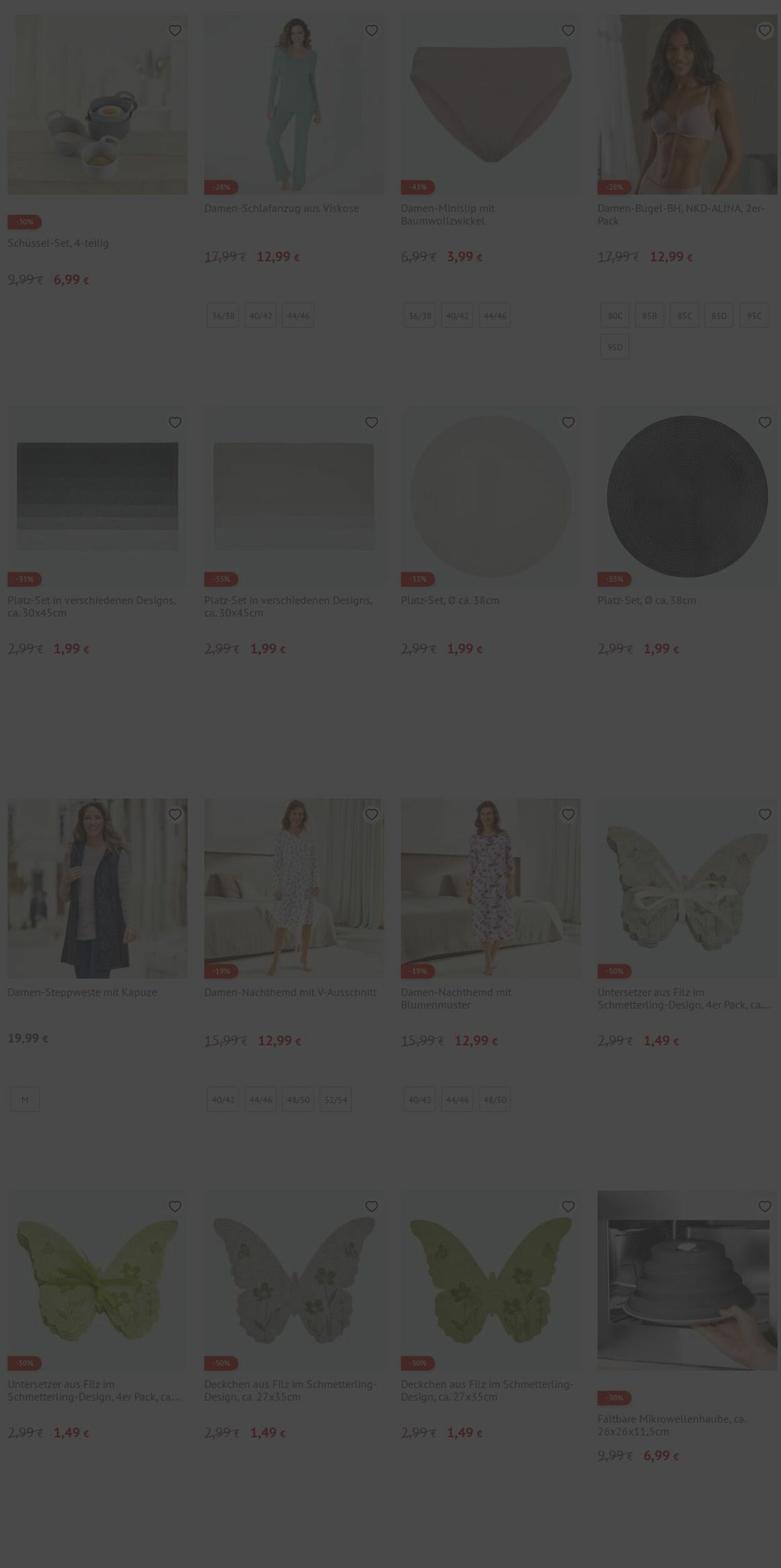Select size 44/46 for Damen-Minislip
The height and width of the screenshot is (1568, 781).
pos(495,316)
